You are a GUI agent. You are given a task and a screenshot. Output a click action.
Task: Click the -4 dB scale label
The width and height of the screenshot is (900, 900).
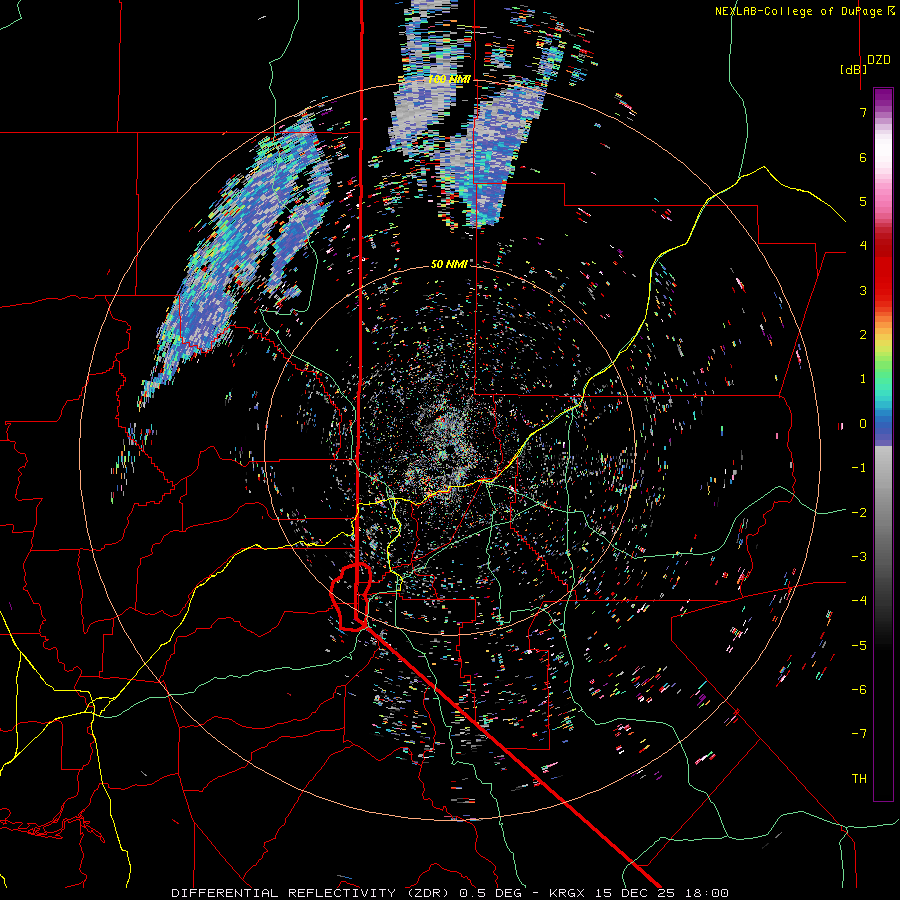click(x=859, y=601)
